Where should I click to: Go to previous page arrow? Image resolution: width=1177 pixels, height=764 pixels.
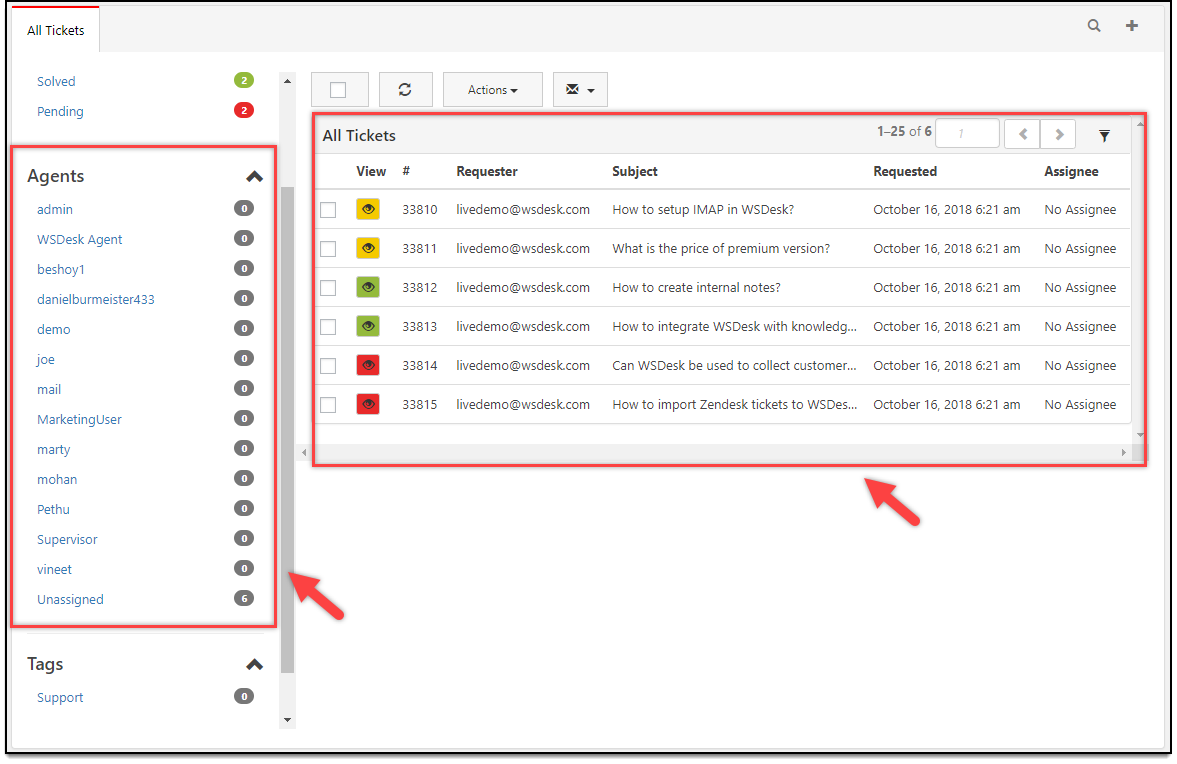click(x=1022, y=134)
